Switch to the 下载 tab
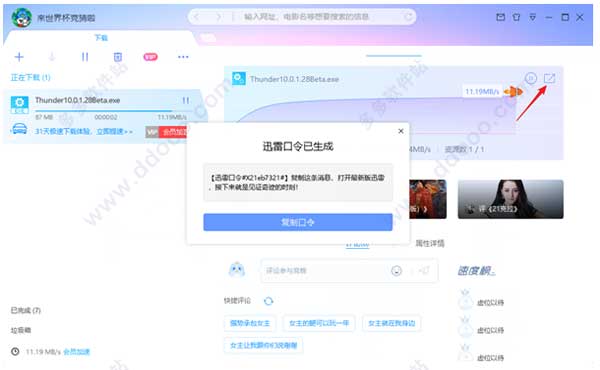The width and height of the screenshot is (600, 370). click(101, 37)
